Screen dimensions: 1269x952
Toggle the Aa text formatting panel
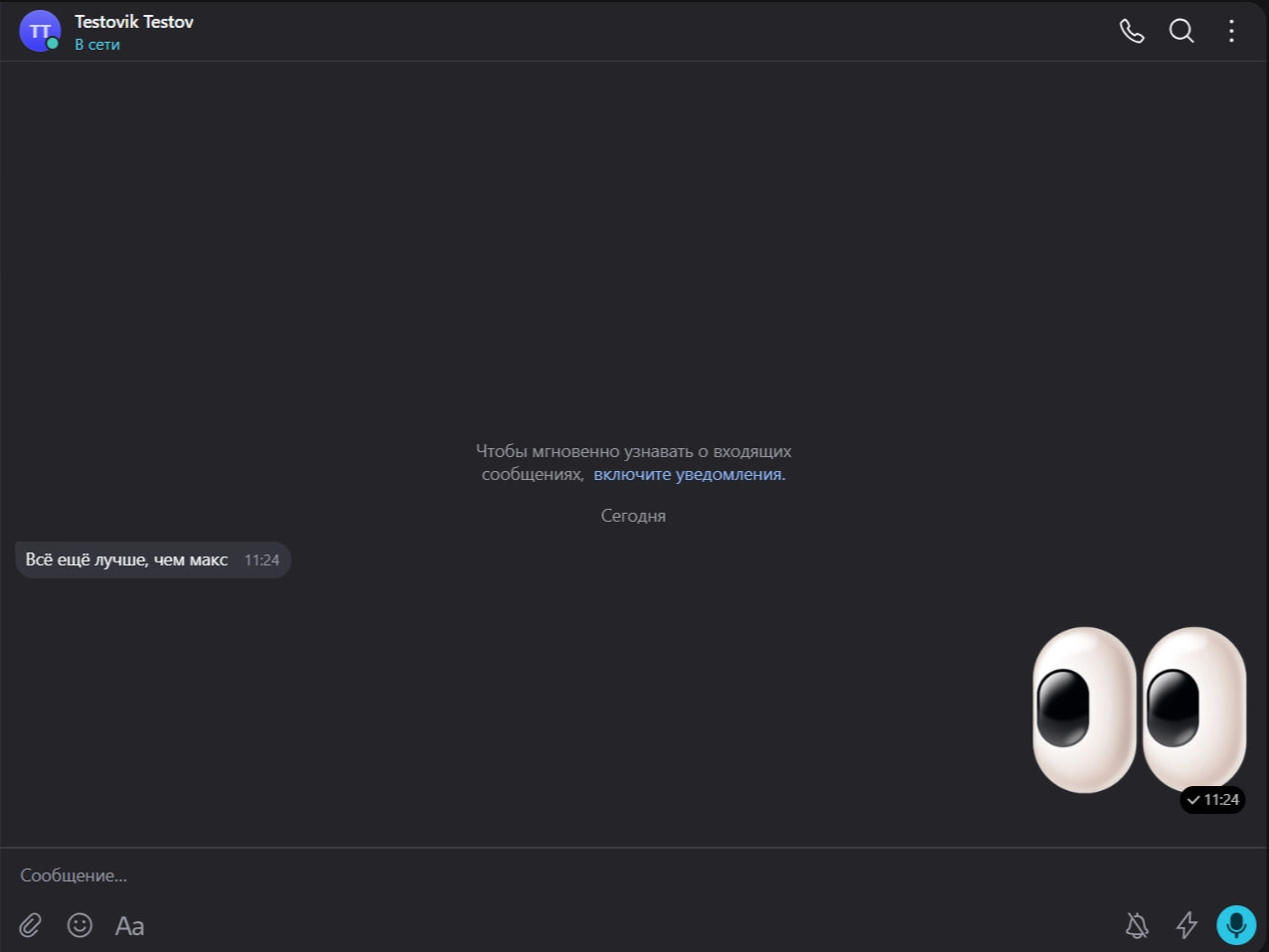click(x=130, y=925)
